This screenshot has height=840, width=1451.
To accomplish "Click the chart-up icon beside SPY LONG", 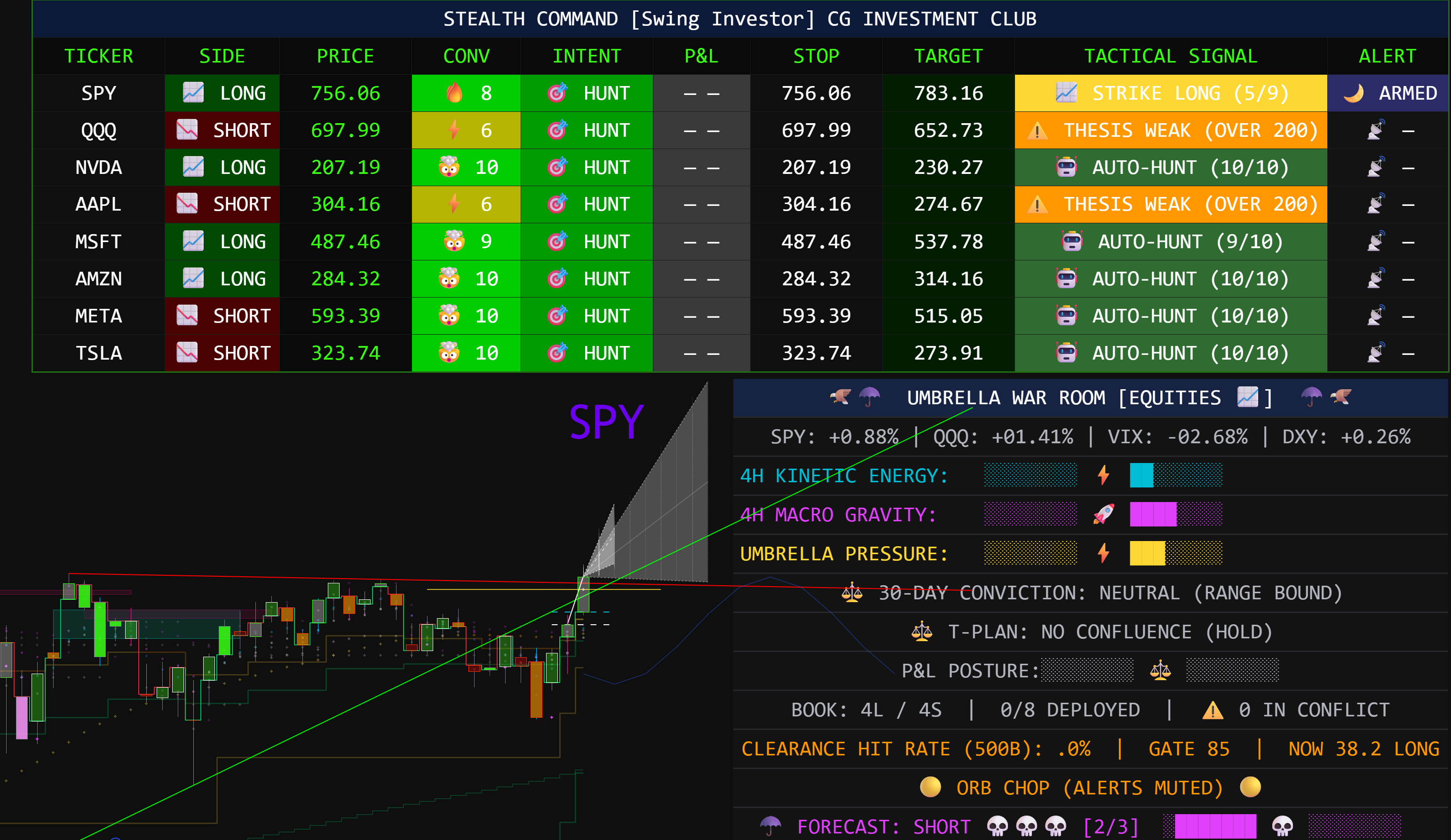I will (193, 93).
